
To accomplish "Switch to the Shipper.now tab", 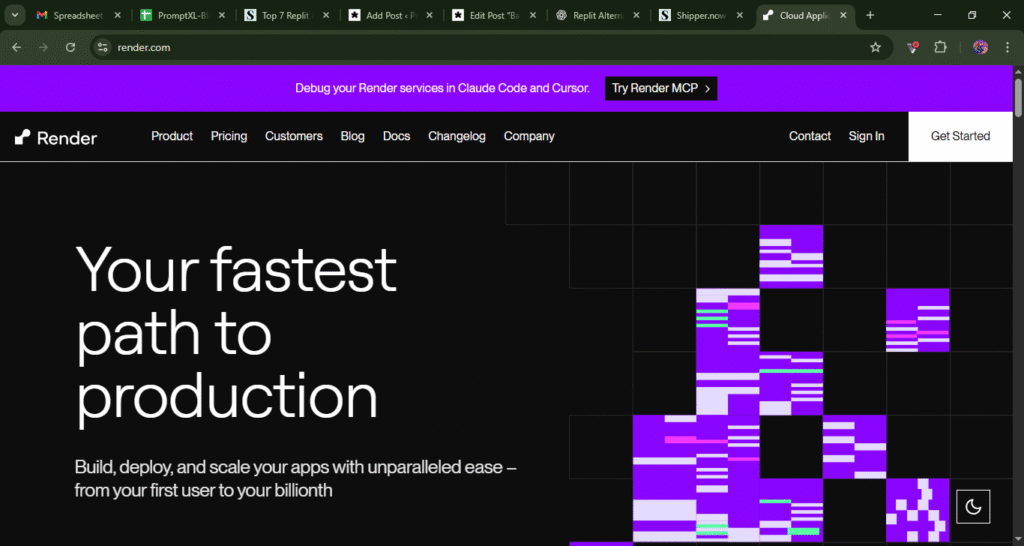I will click(702, 16).
